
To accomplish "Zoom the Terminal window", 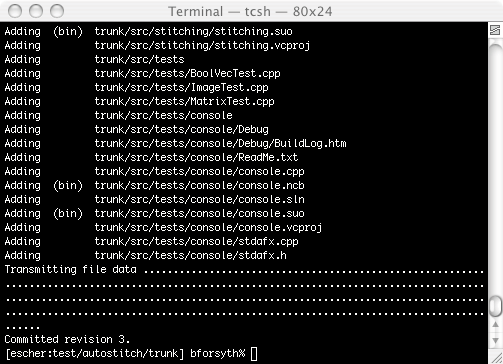I will pos(57,11).
